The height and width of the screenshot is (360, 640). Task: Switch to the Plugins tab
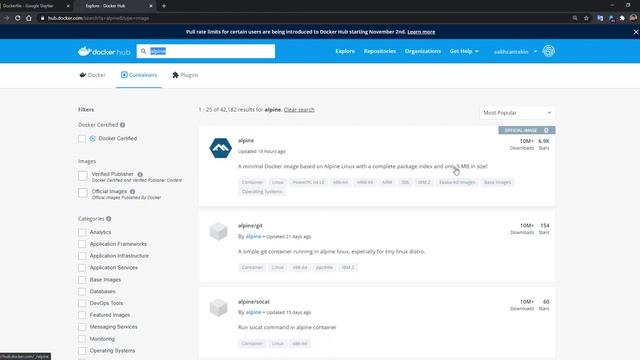(185, 75)
